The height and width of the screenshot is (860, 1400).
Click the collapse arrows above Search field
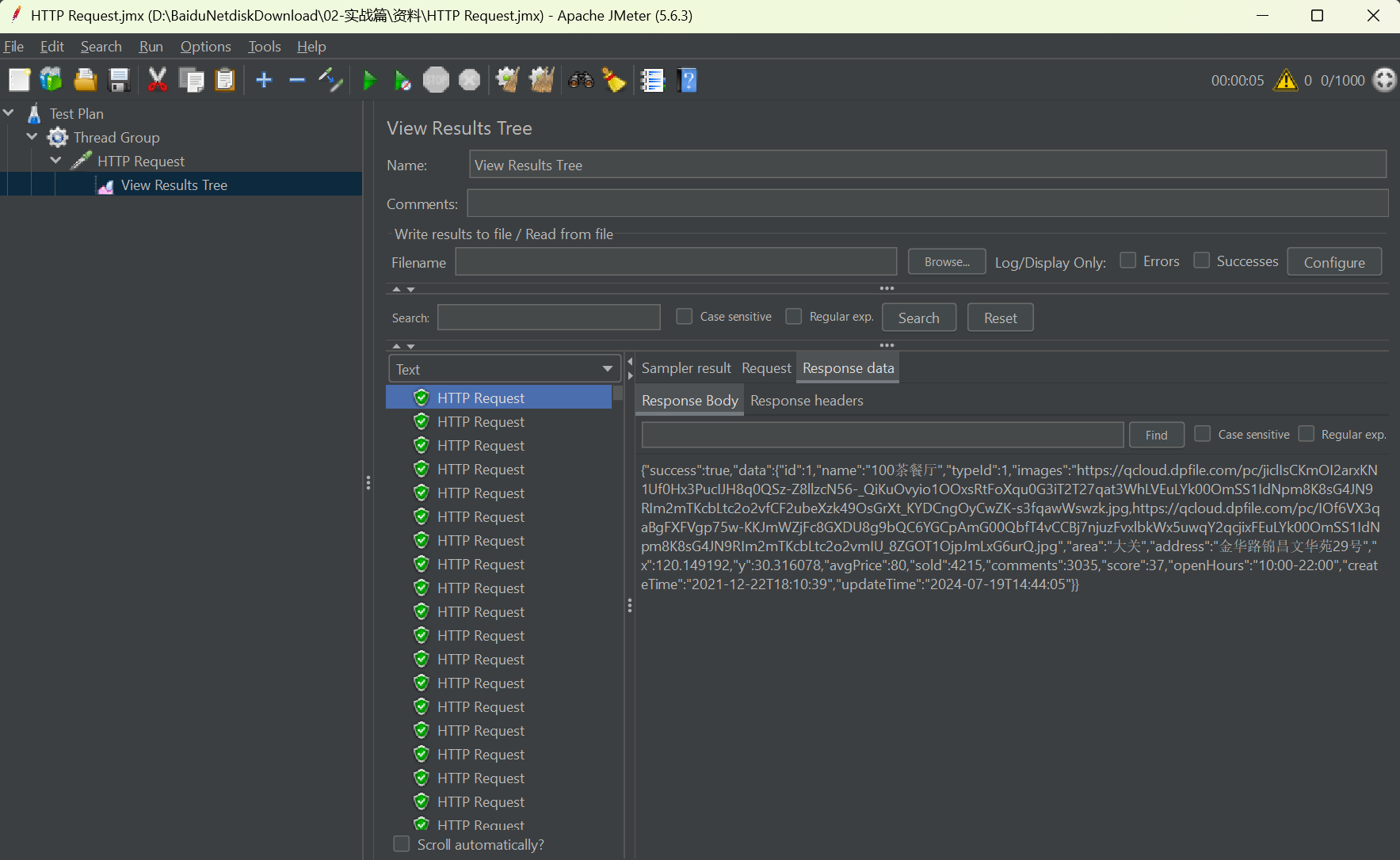403,289
